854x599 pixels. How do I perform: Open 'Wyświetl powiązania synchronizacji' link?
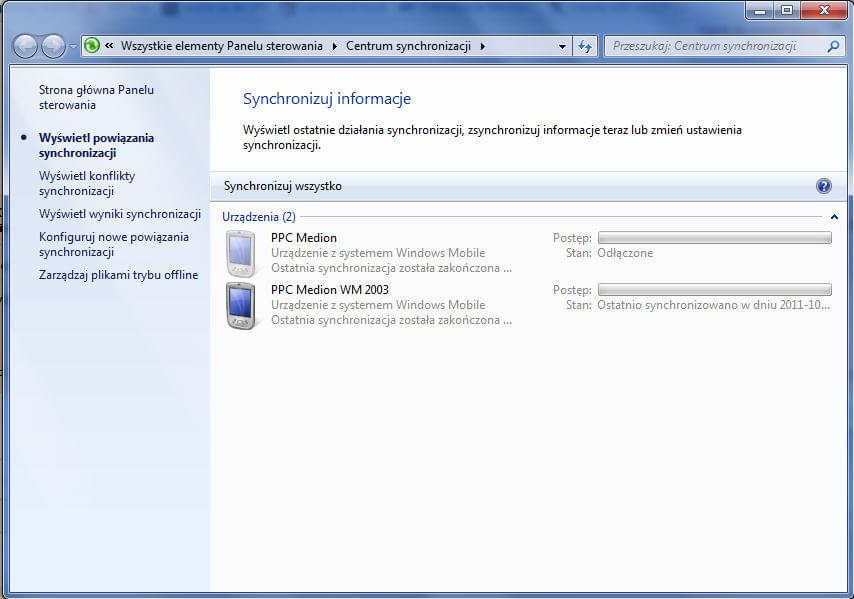point(96,145)
